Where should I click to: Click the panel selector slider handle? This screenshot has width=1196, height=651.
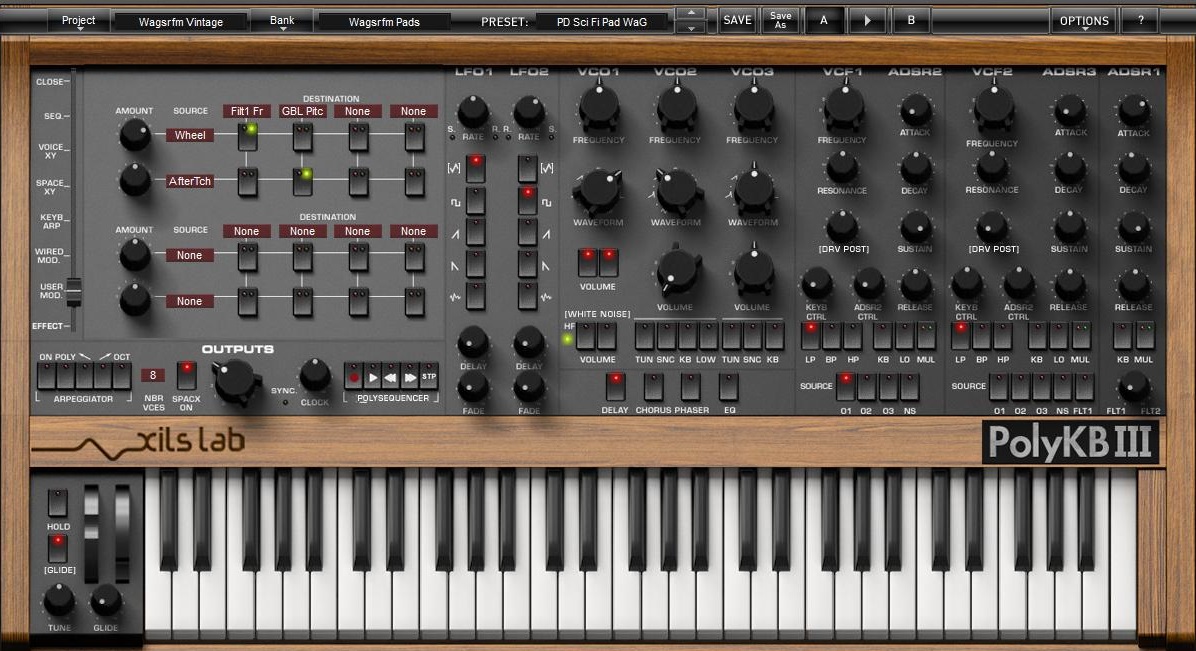(x=73, y=291)
